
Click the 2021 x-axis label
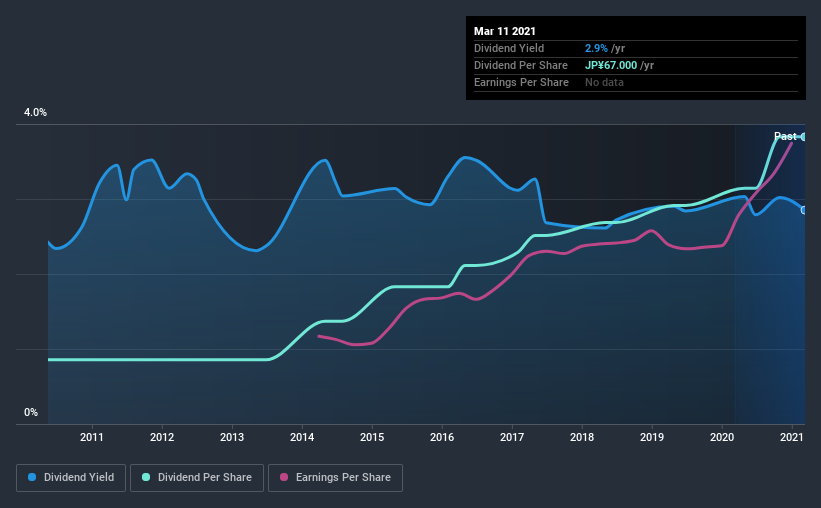[792, 437]
